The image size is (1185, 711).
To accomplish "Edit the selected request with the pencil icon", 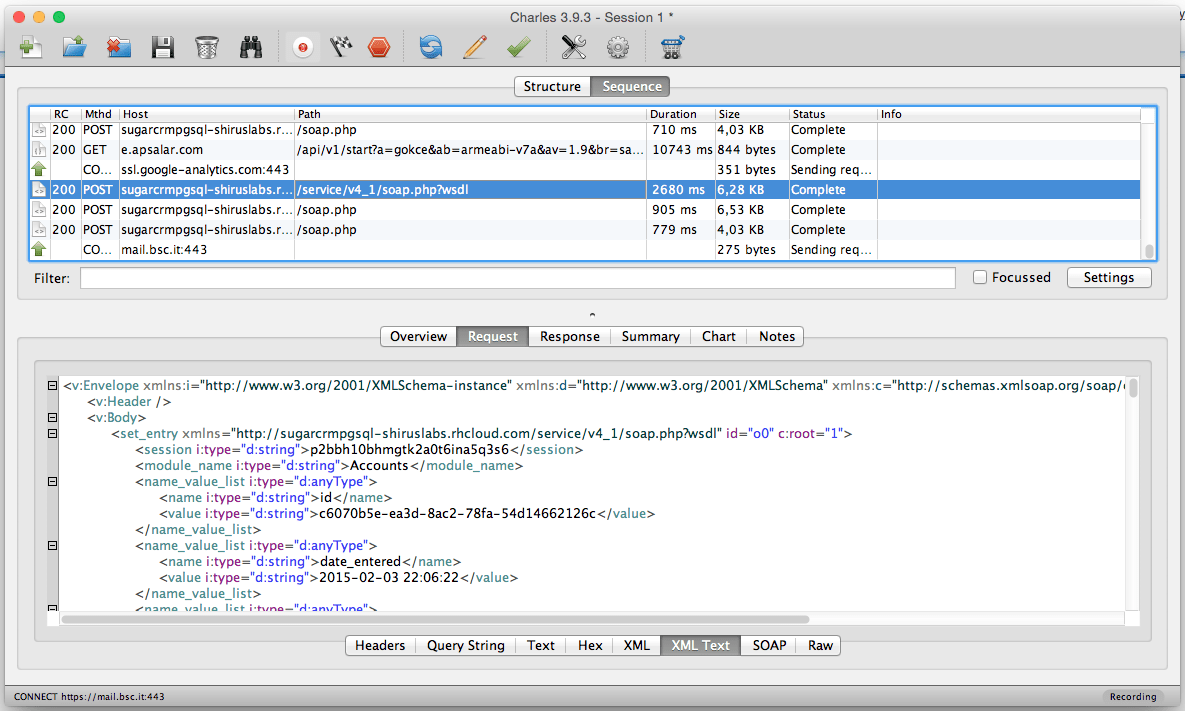I will 475,48.
